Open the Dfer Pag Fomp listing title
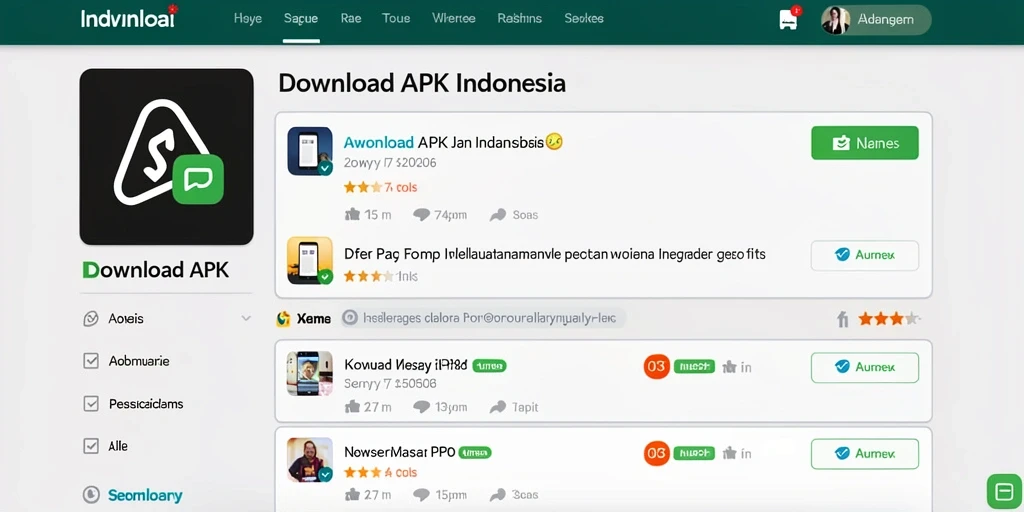The height and width of the screenshot is (512, 1024). point(554,253)
